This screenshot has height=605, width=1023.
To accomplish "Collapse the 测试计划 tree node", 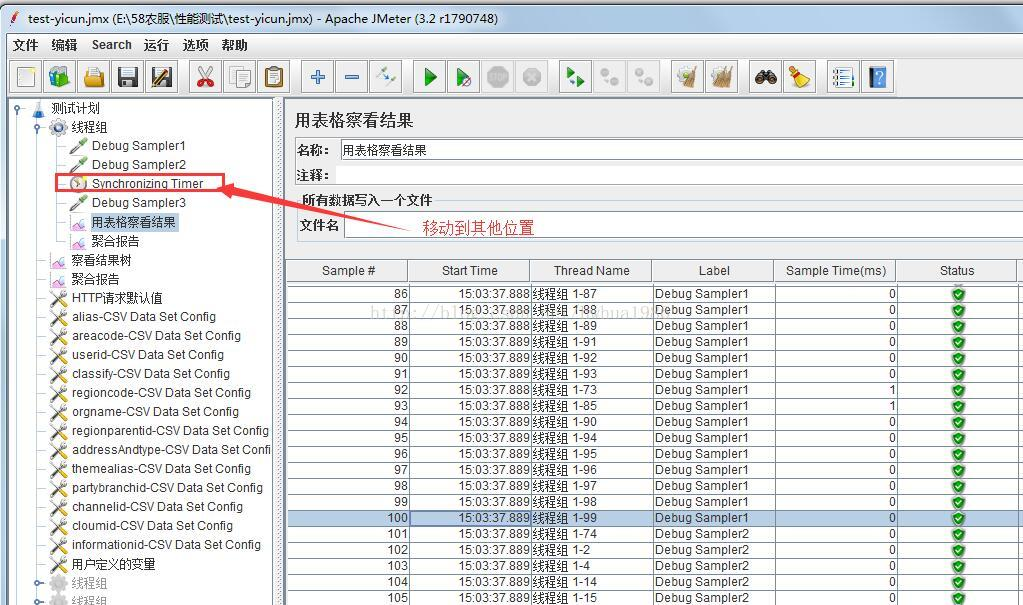I will point(18,109).
